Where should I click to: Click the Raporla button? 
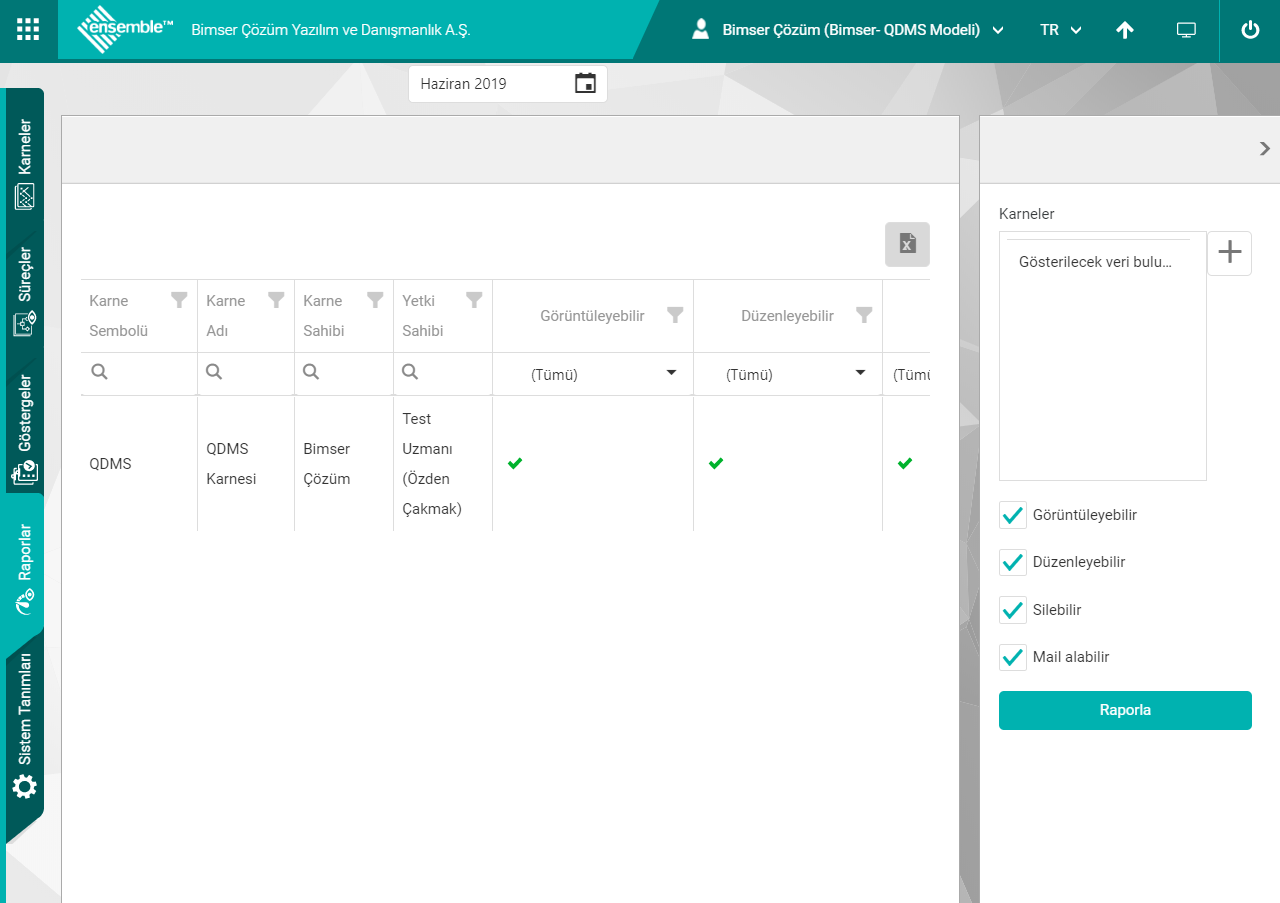point(1125,710)
